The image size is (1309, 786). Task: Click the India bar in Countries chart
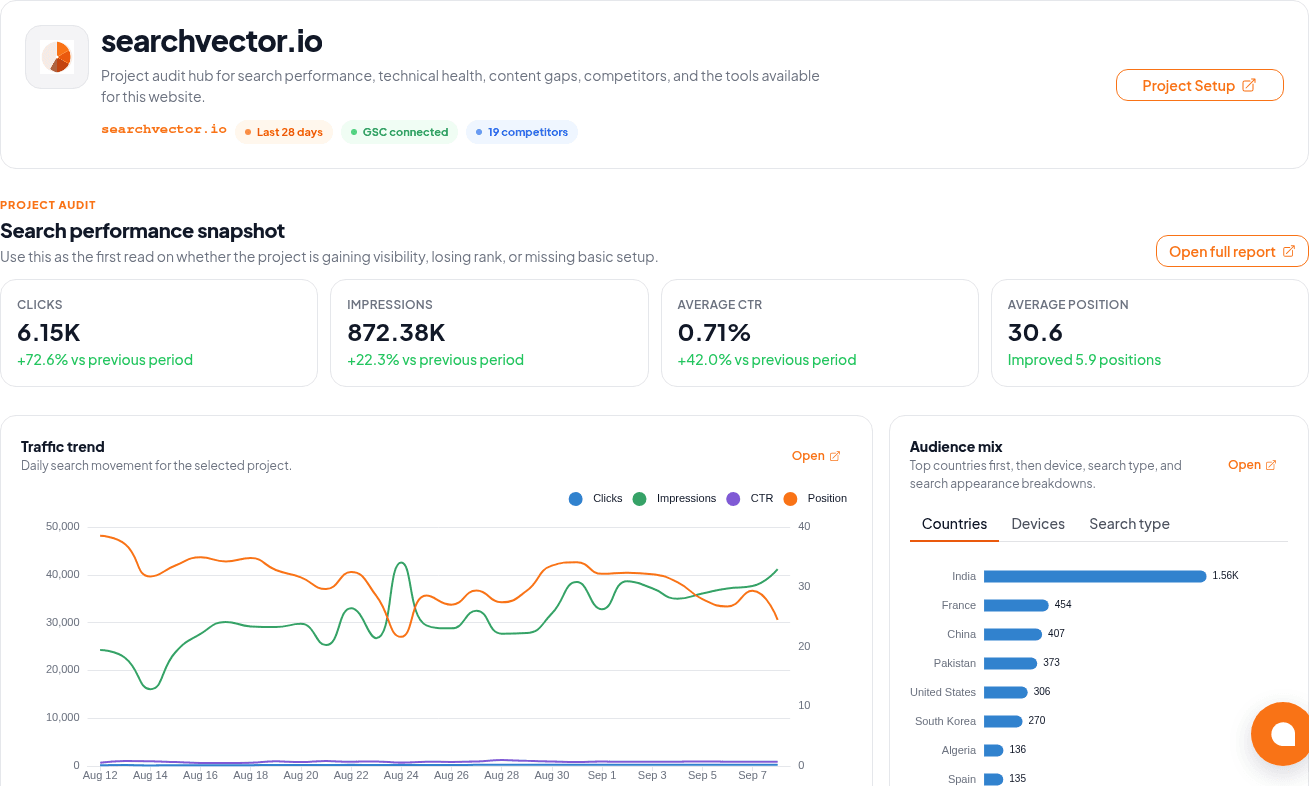point(1095,576)
